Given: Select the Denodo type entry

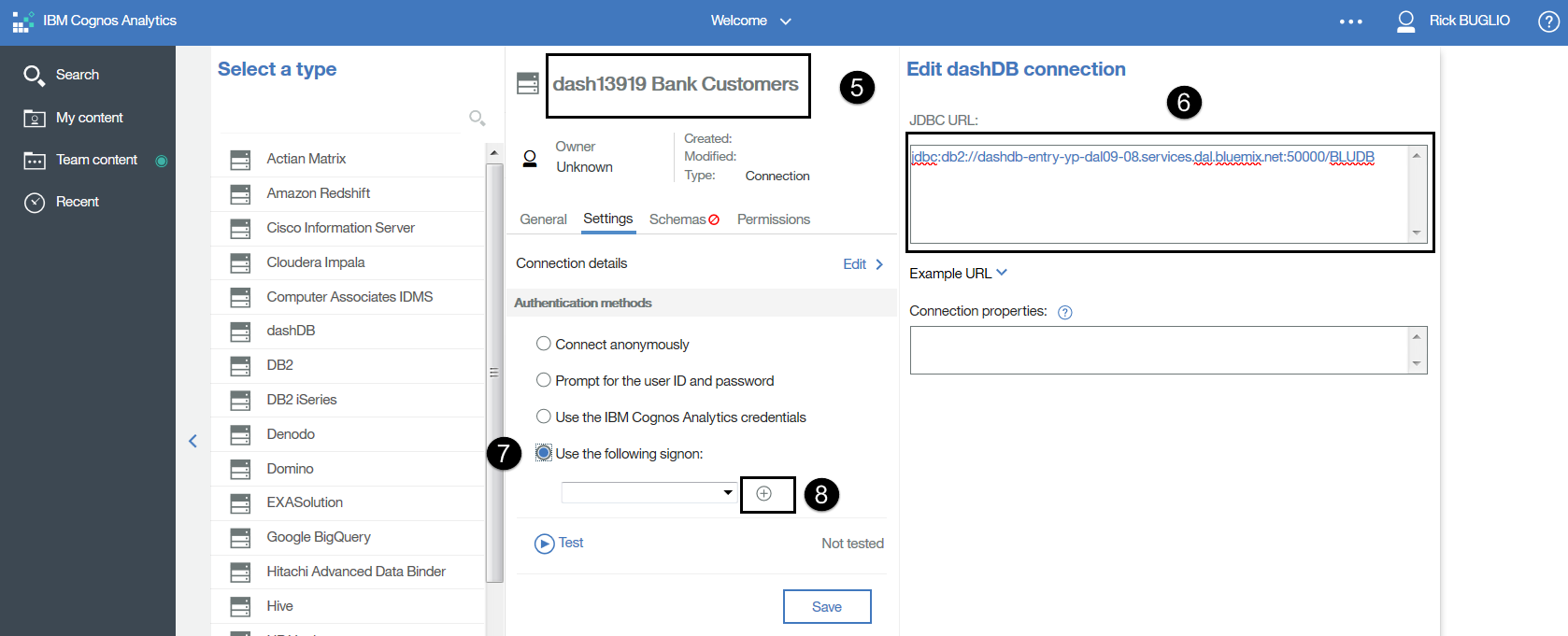Looking at the screenshot, I should point(348,435).
